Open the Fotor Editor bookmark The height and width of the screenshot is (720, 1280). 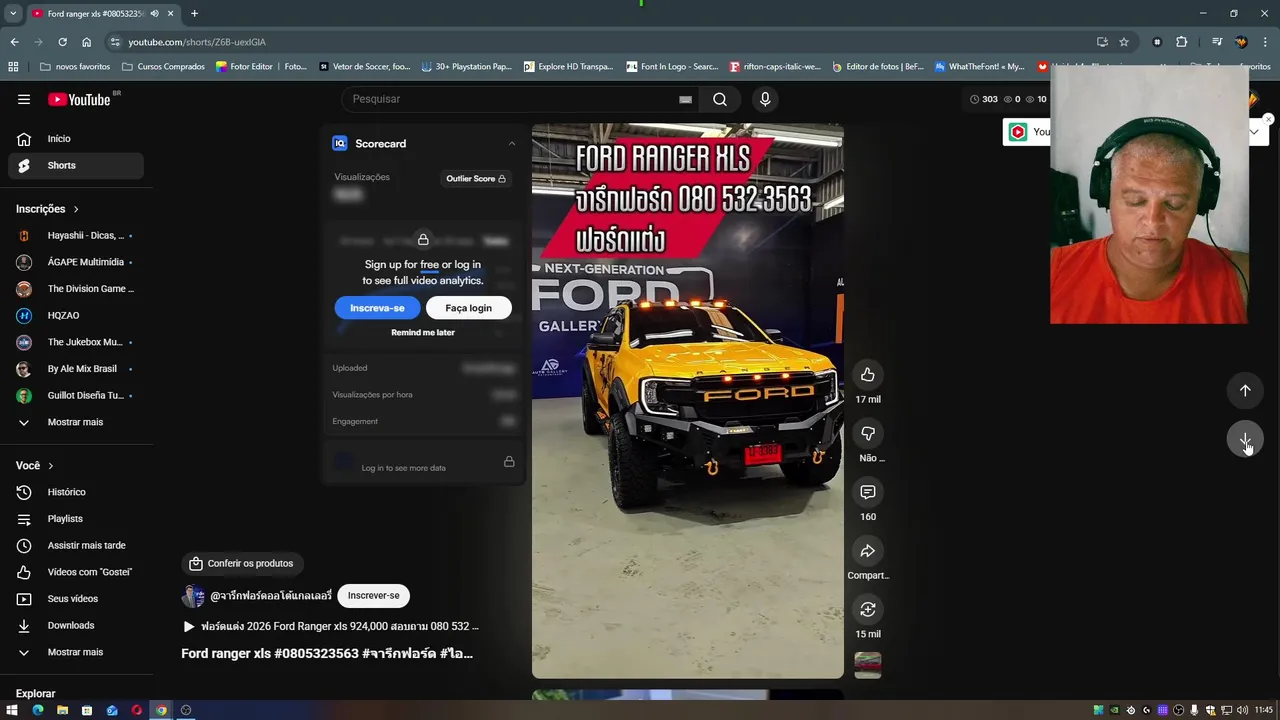click(x=262, y=67)
